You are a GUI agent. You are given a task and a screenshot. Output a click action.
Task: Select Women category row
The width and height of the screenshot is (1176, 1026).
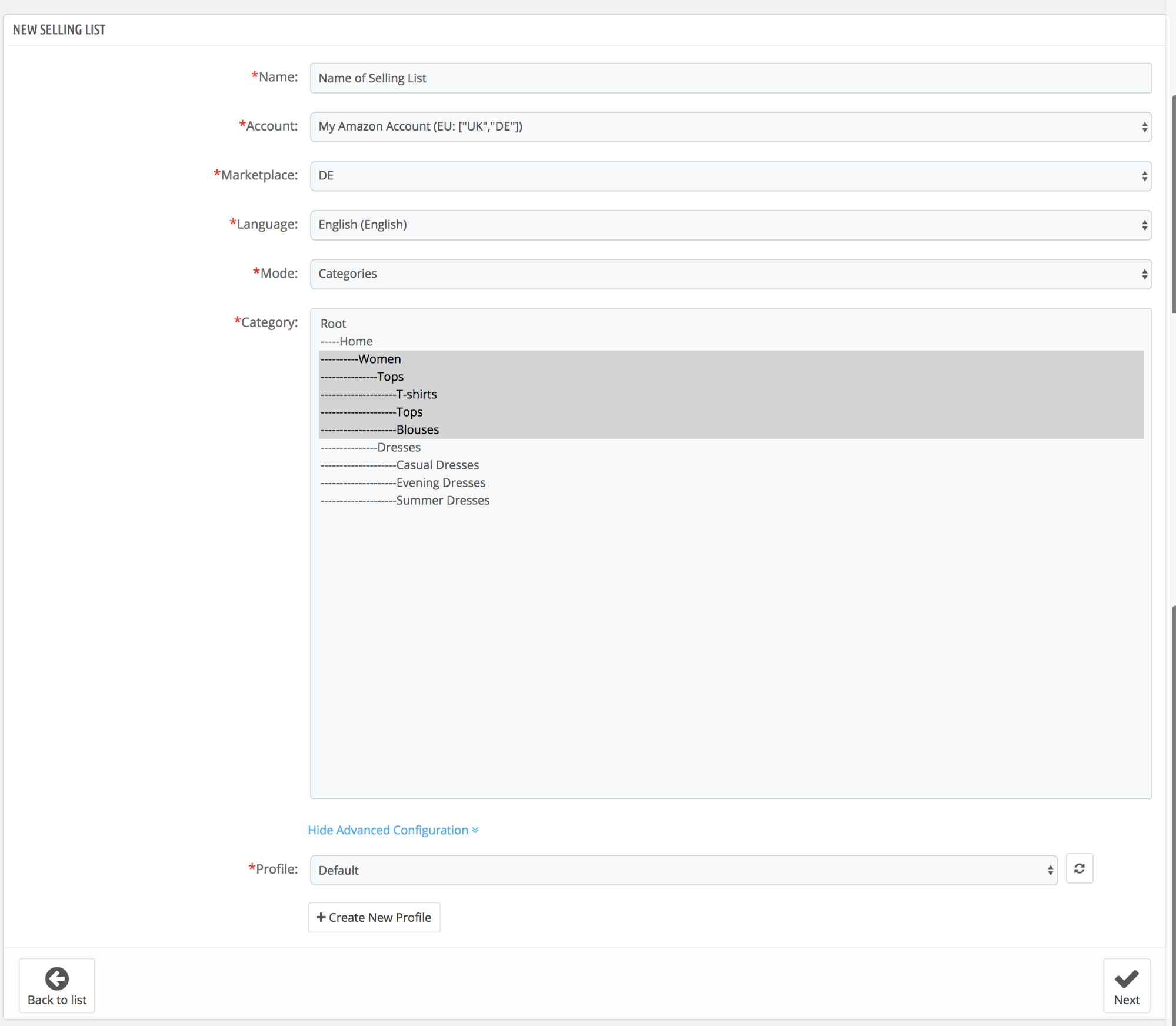coord(731,359)
